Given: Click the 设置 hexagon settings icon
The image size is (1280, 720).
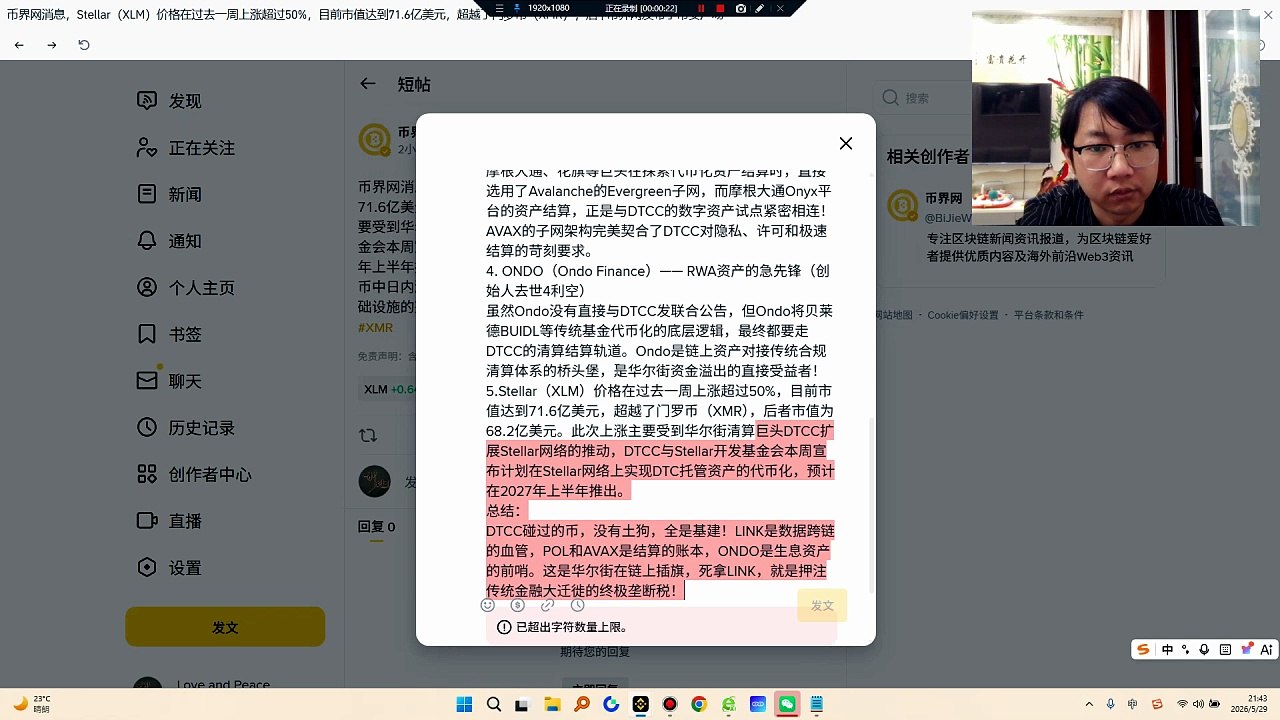Looking at the screenshot, I should pos(147,568).
